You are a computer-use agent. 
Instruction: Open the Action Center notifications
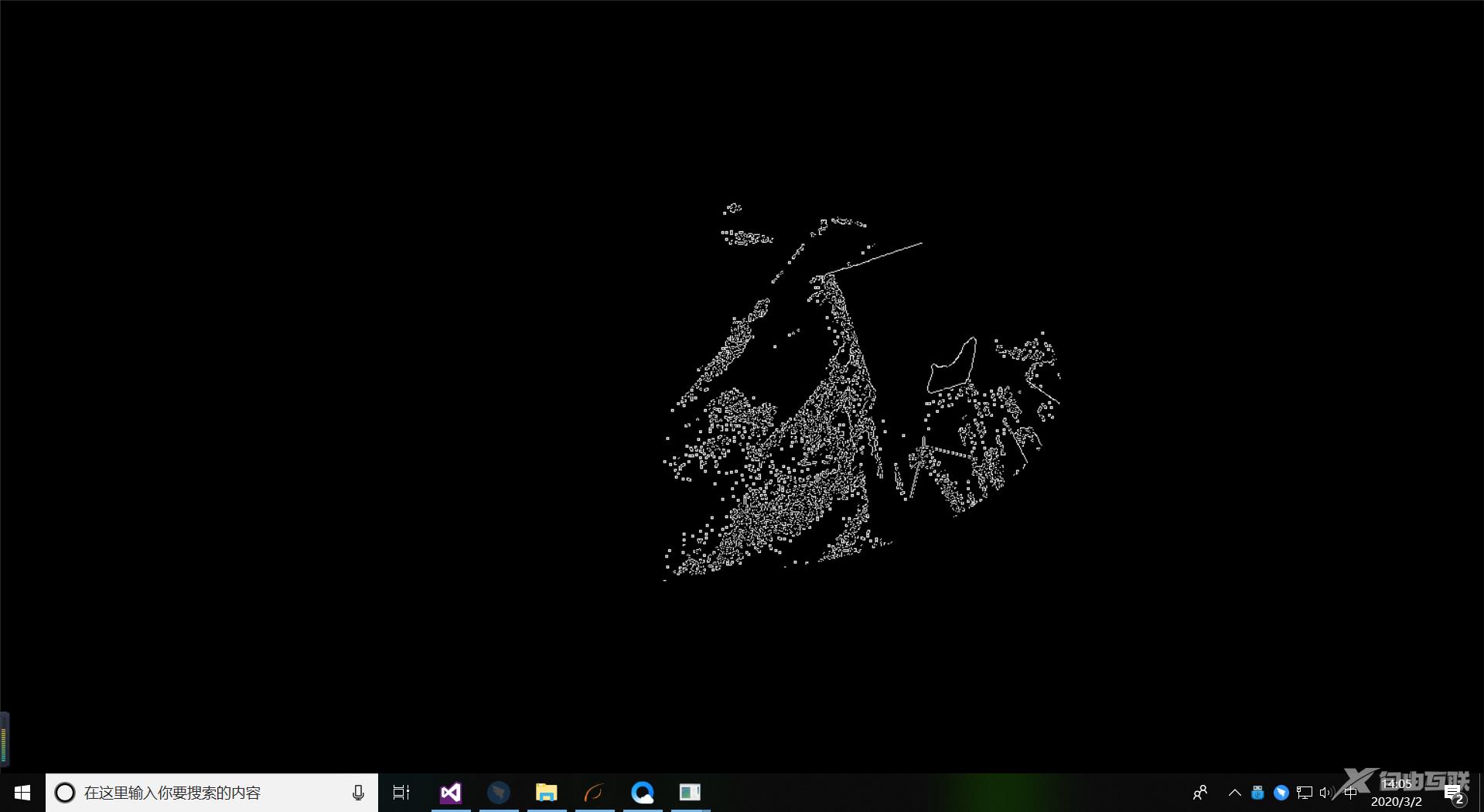coord(1454,793)
